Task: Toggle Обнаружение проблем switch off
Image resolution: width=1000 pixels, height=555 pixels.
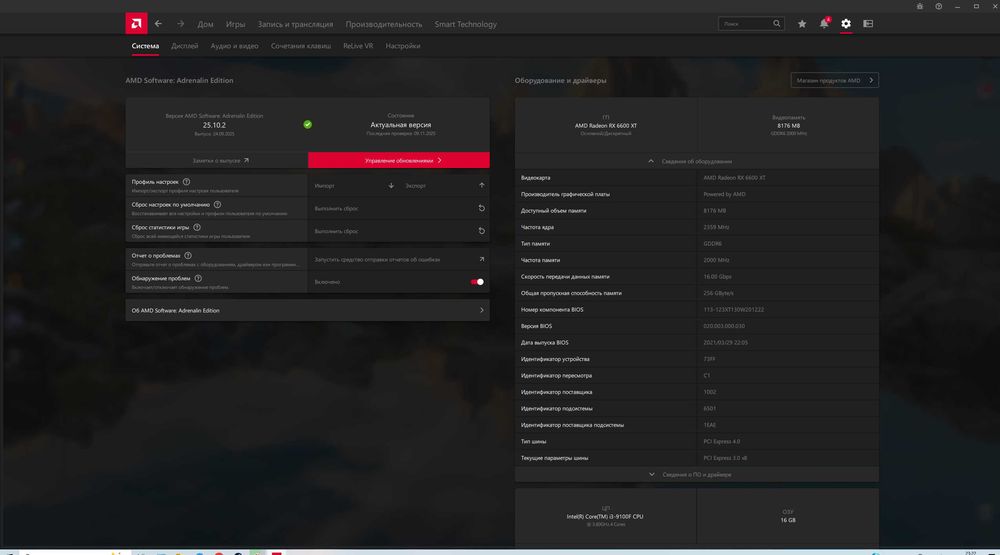Action: 477,282
